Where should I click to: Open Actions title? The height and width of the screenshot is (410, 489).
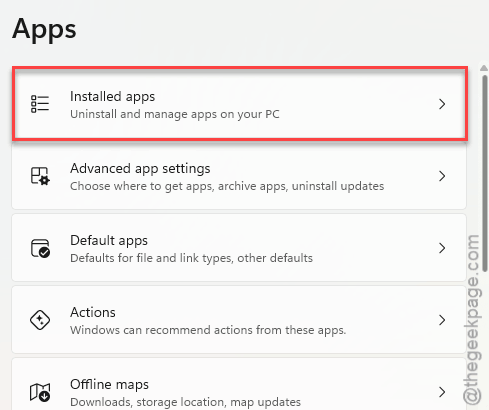(x=93, y=313)
